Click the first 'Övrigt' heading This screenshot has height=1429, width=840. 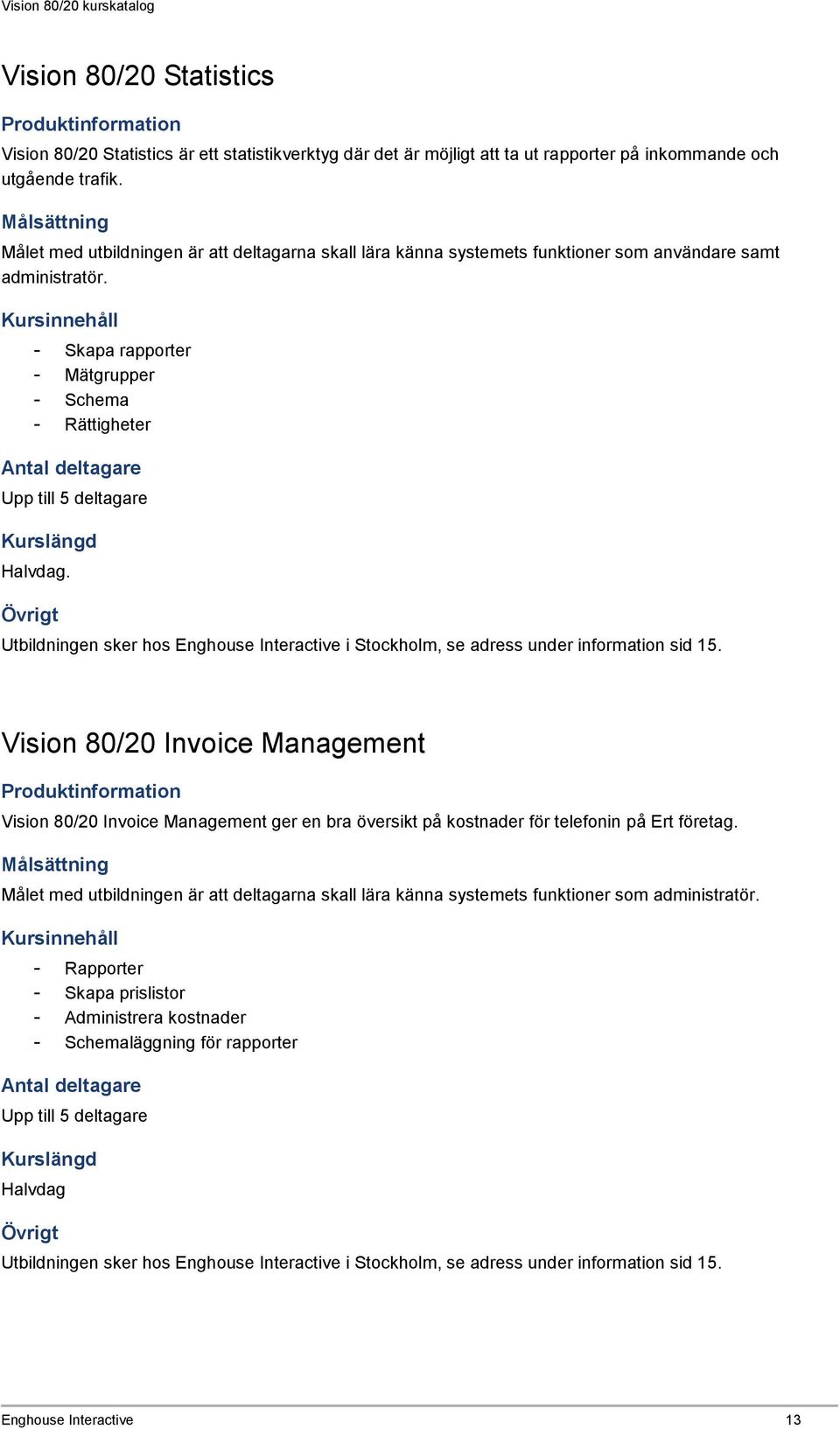coord(30,614)
